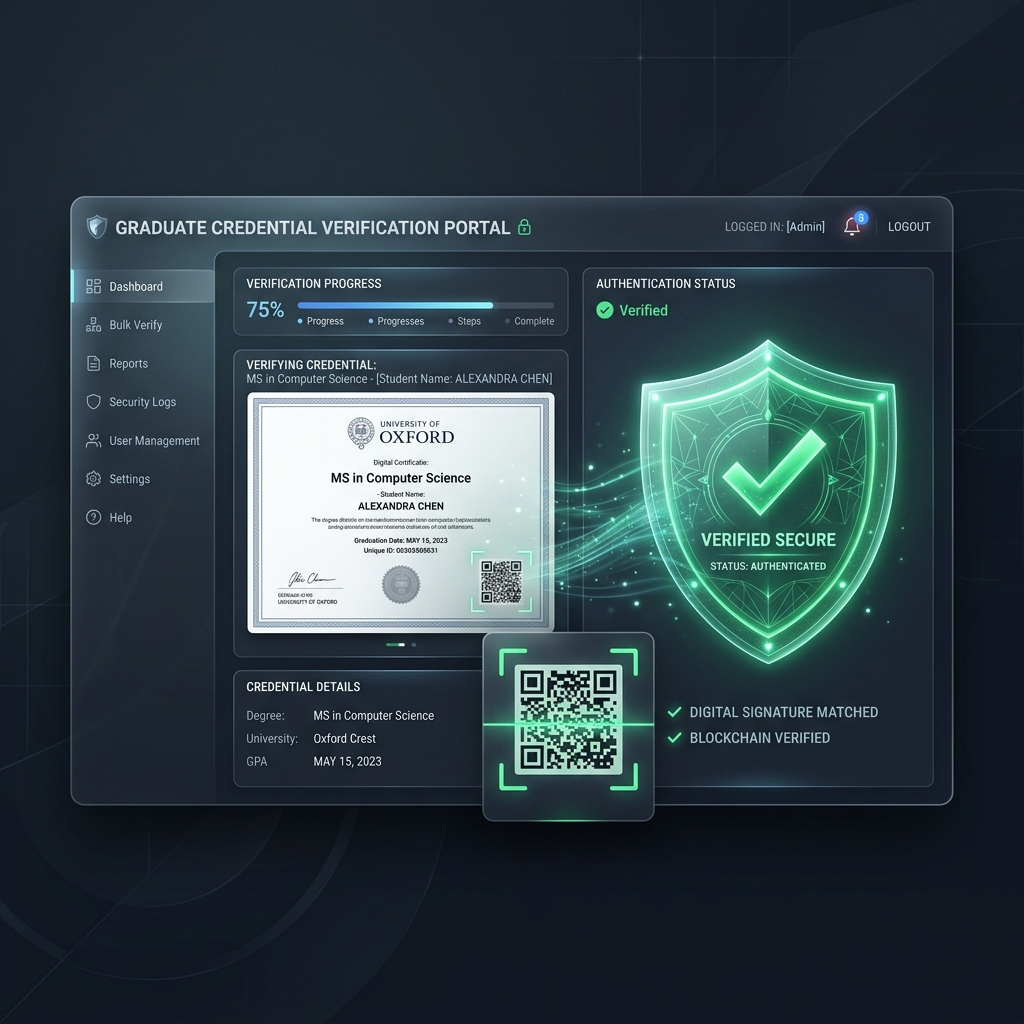Viewport: 1024px width, 1024px height.
Task: Select the active carousel indicator below certificate
Action: coord(395,645)
